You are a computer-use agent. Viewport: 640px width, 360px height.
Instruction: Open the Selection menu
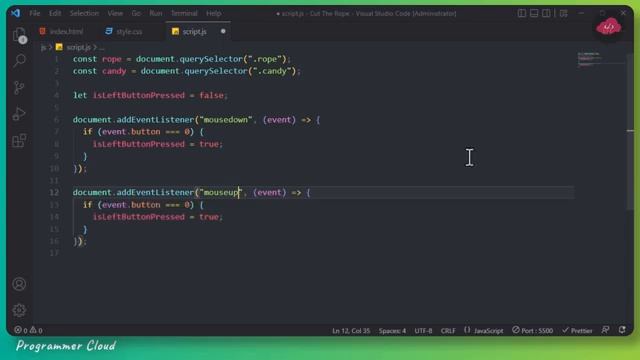[x=84, y=13]
